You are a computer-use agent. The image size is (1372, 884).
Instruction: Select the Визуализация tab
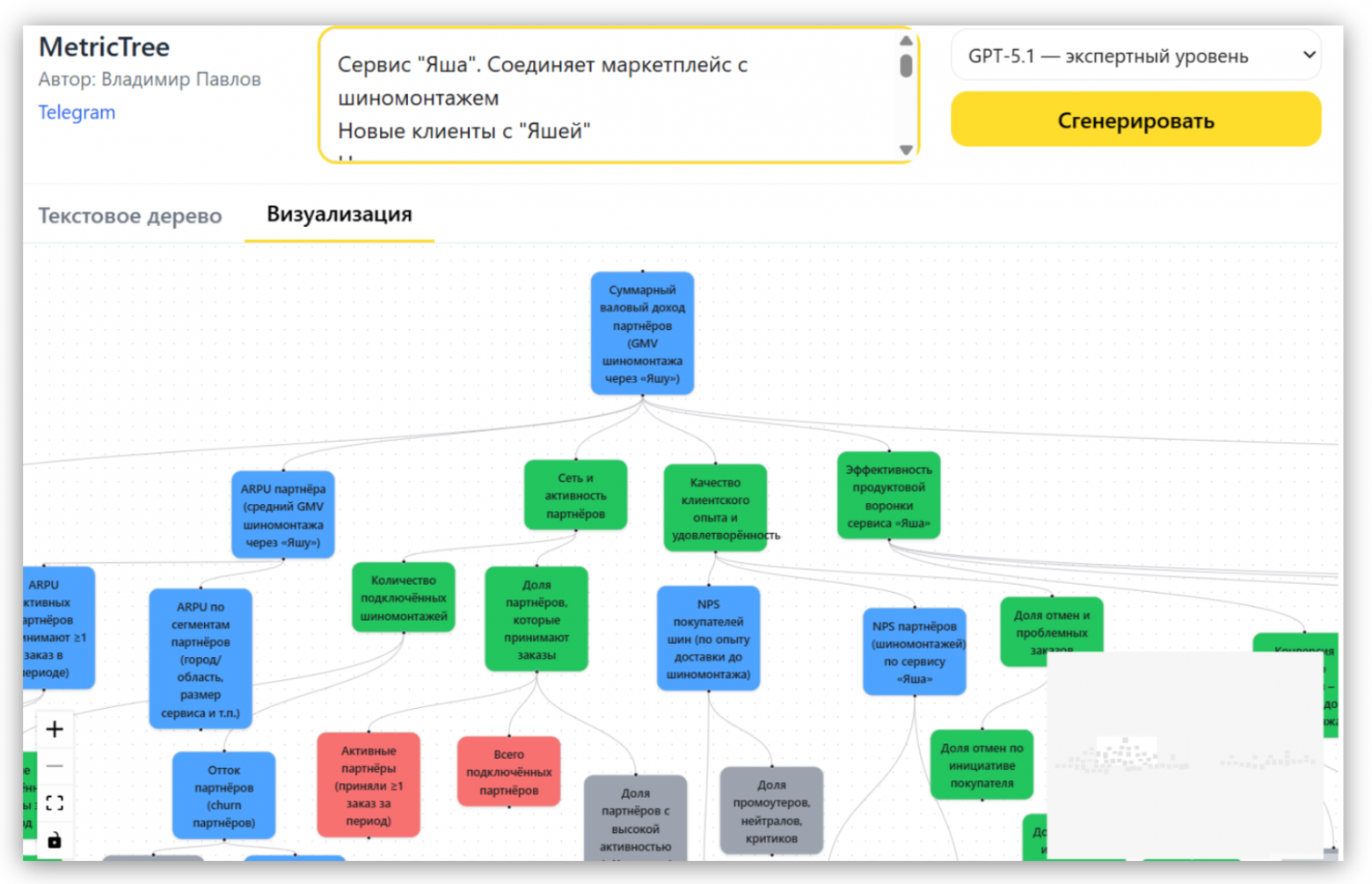339,215
